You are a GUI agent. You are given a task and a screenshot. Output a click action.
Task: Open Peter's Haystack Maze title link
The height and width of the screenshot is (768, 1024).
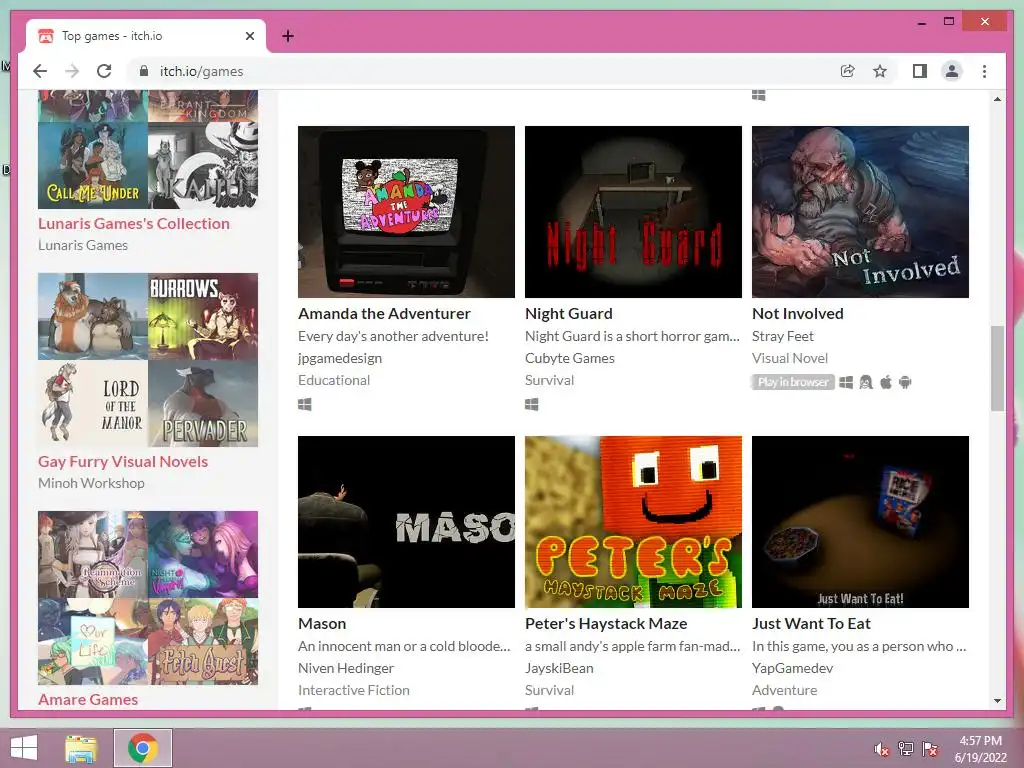(606, 624)
